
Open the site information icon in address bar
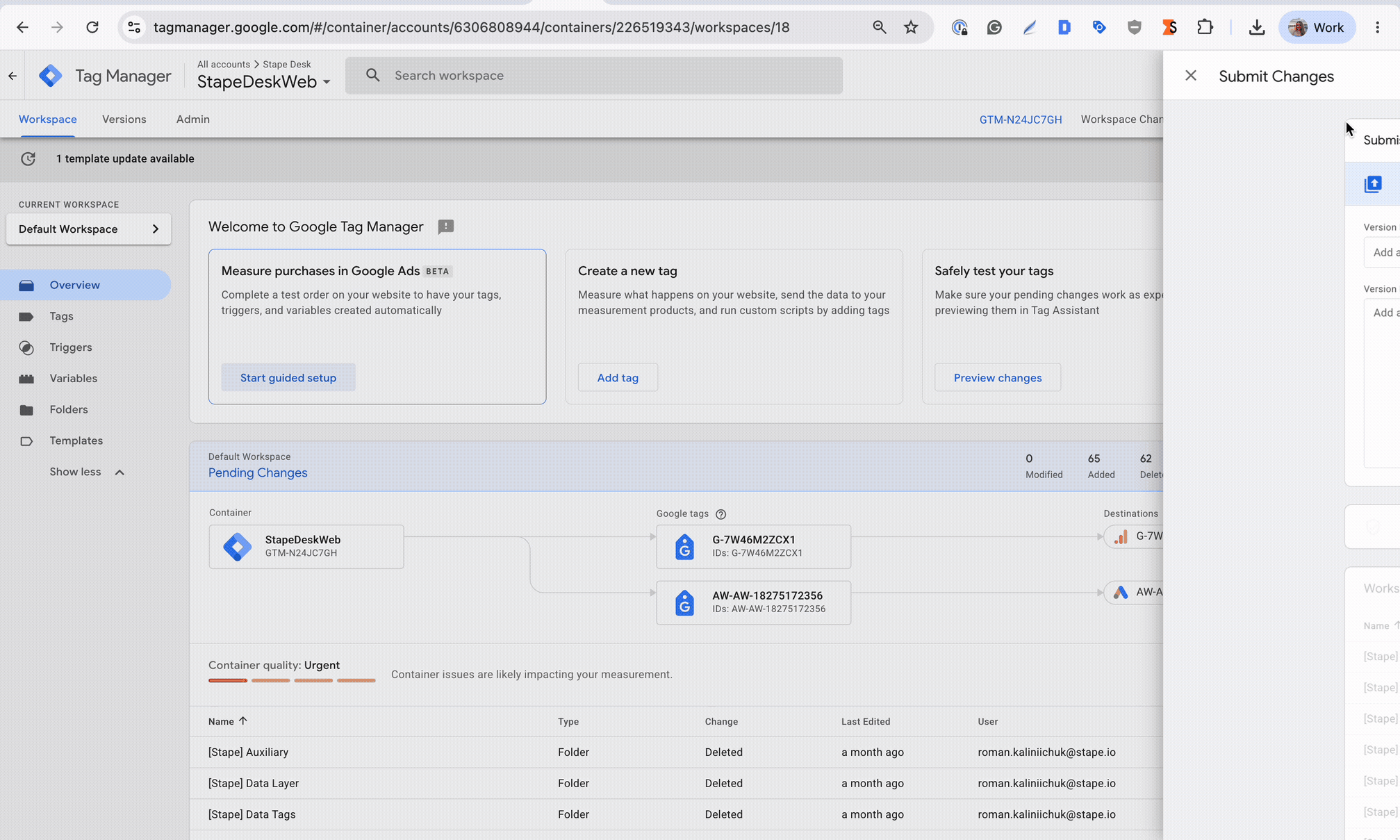[134, 27]
